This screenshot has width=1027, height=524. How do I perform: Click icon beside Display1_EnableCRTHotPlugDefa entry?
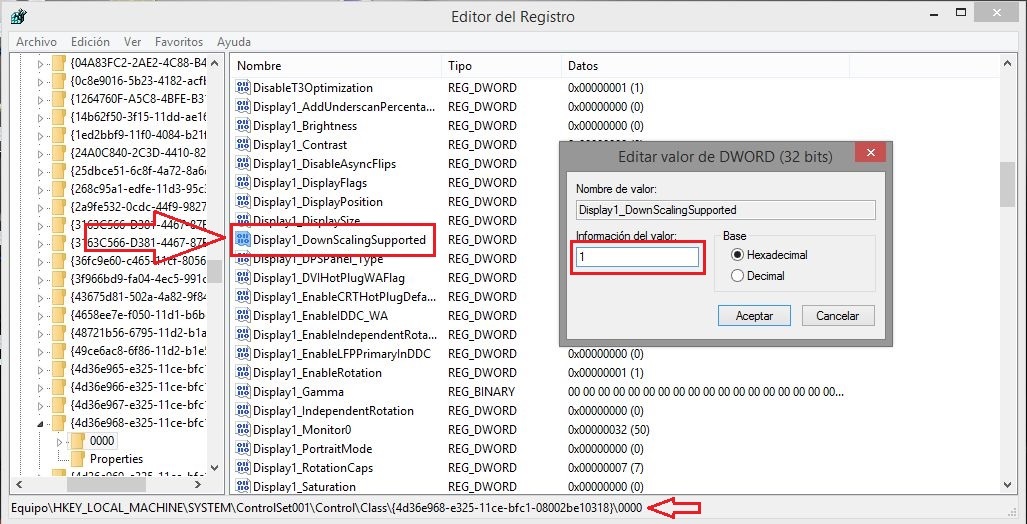click(243, 297)
